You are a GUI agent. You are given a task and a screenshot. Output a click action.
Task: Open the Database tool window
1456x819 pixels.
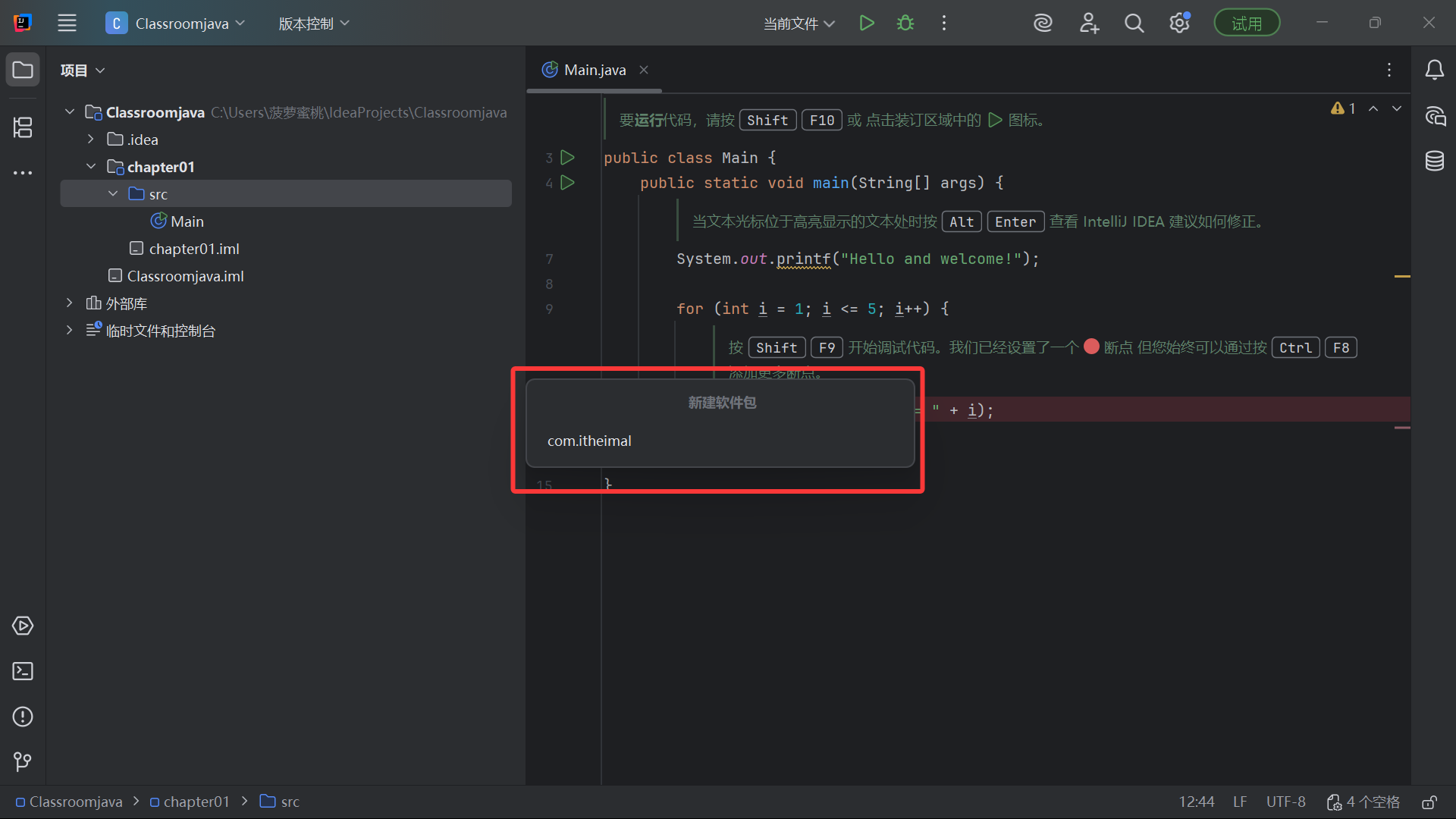click(x=1434, y=161)
